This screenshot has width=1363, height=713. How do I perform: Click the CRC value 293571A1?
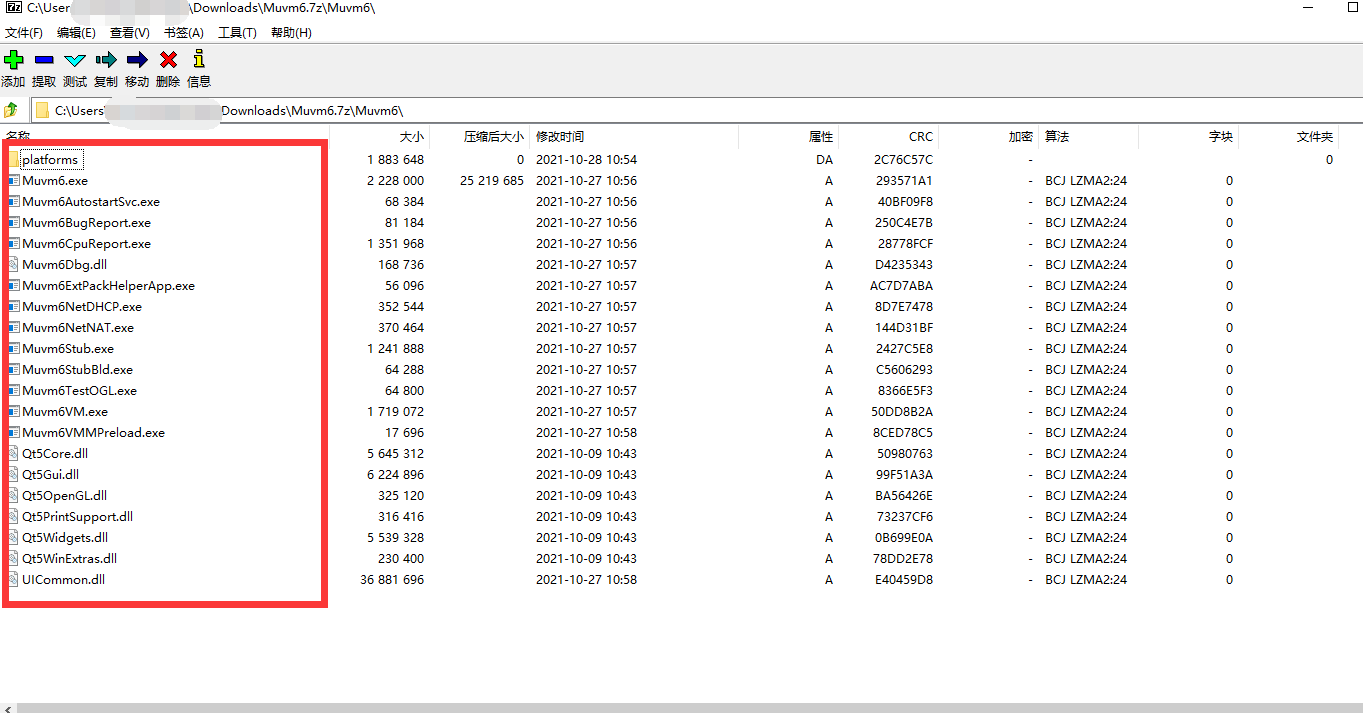point(904,181)
